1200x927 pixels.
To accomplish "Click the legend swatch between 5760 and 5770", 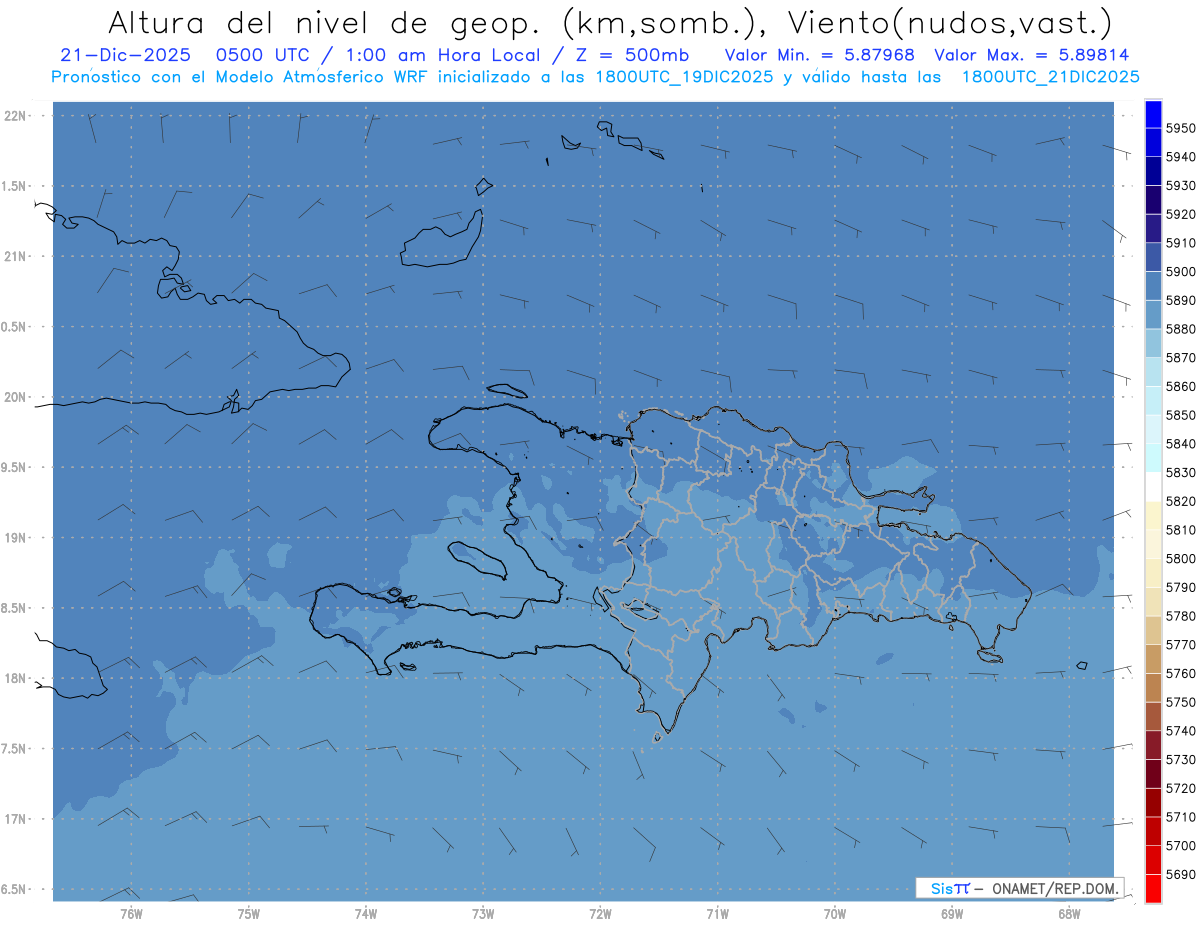I will tap(1153, 659).
